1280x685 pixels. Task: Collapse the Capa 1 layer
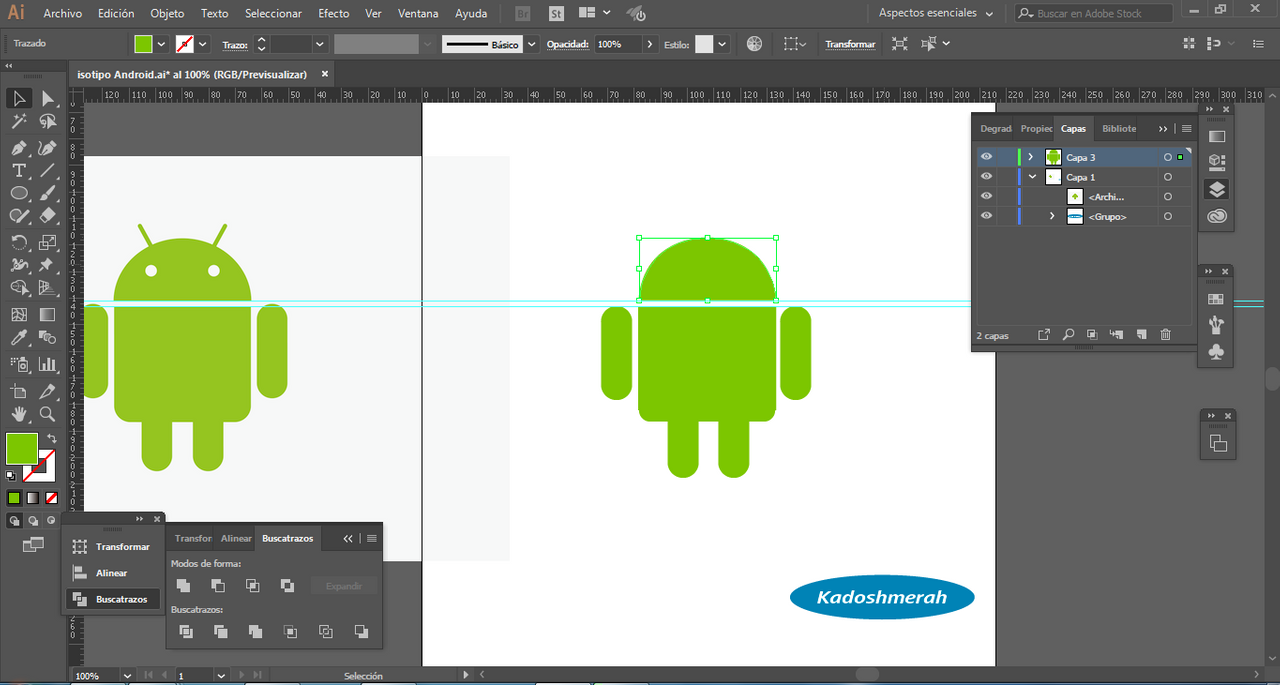pos(1032,177)
